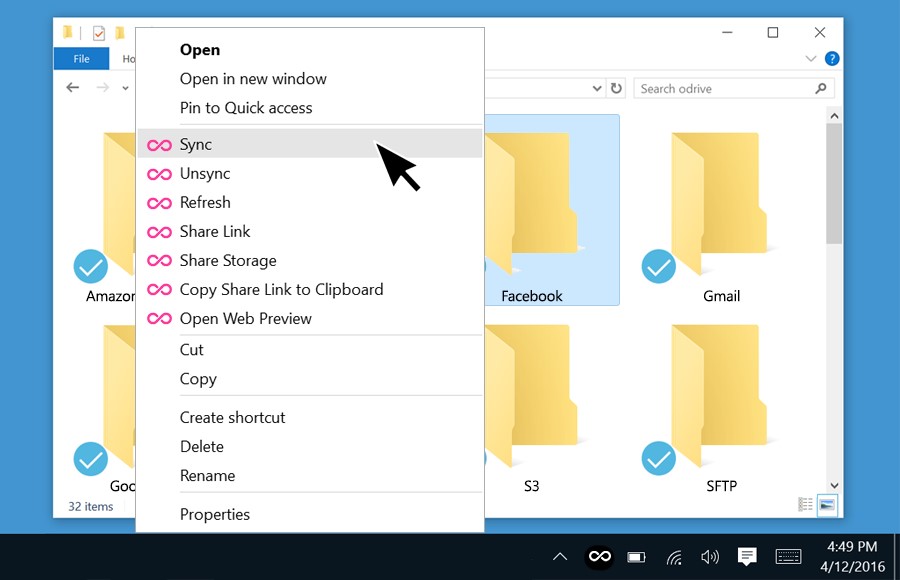Screen dimensions: 900x580
Task: Open the touch keyboard icon in taskbar
Action: [788, 557]
